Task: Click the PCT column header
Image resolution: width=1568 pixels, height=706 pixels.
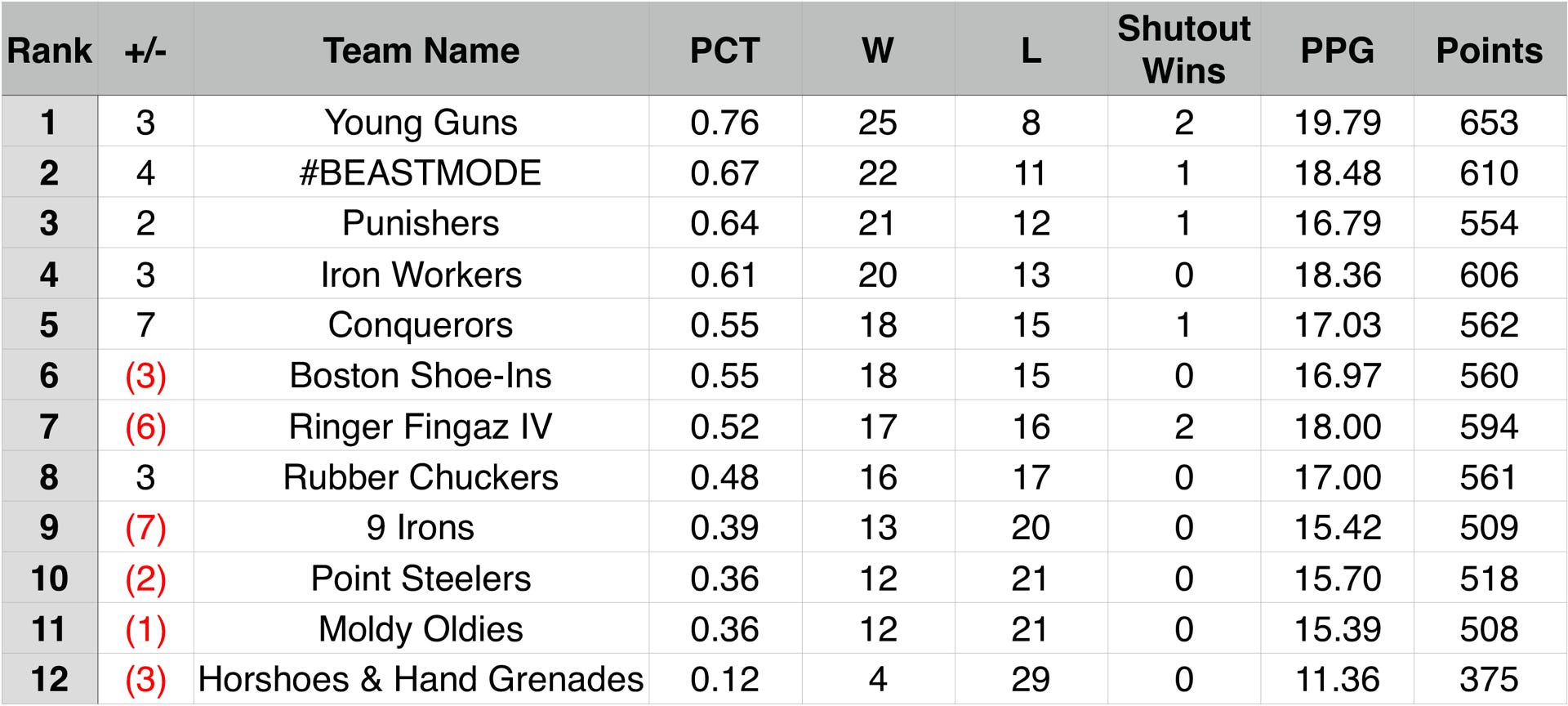Action: 724,51
